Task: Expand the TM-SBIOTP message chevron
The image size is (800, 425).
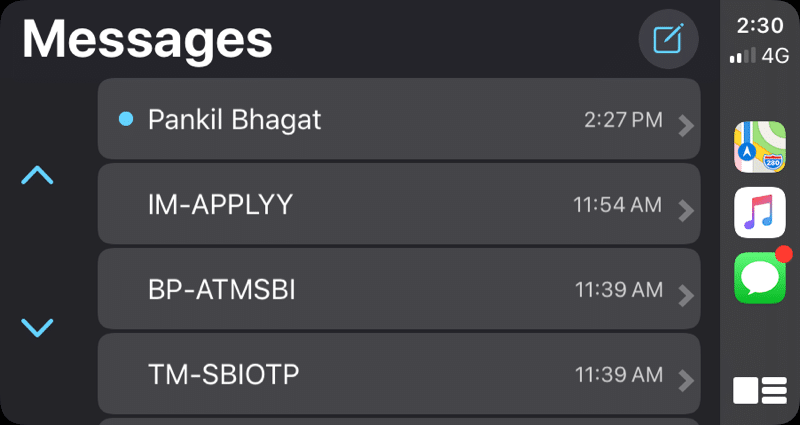Action: (x=685, y=380)
